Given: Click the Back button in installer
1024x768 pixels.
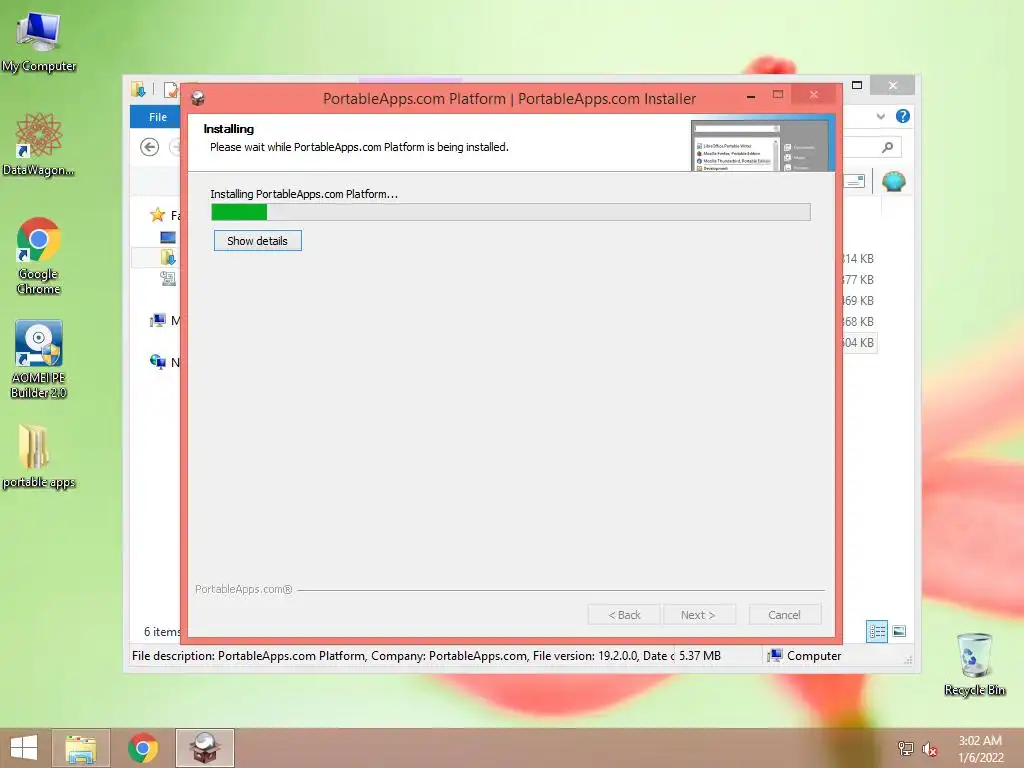Looking at the screenshot, I should (624, 615).
